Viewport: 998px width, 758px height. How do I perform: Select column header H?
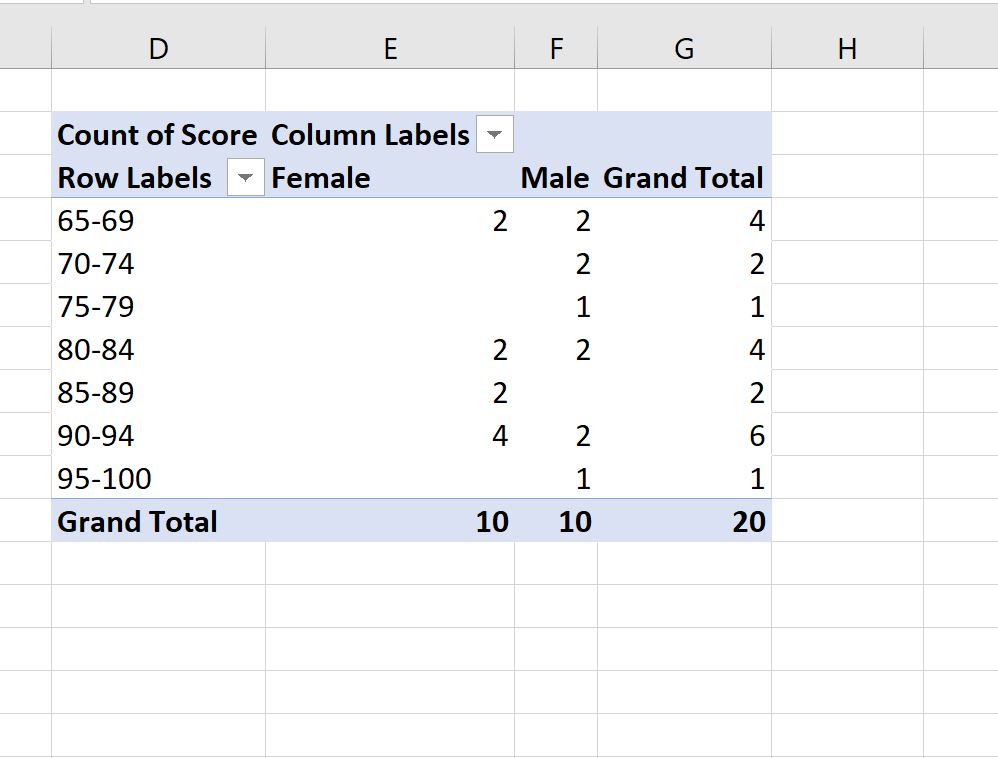tap(848, 47)
